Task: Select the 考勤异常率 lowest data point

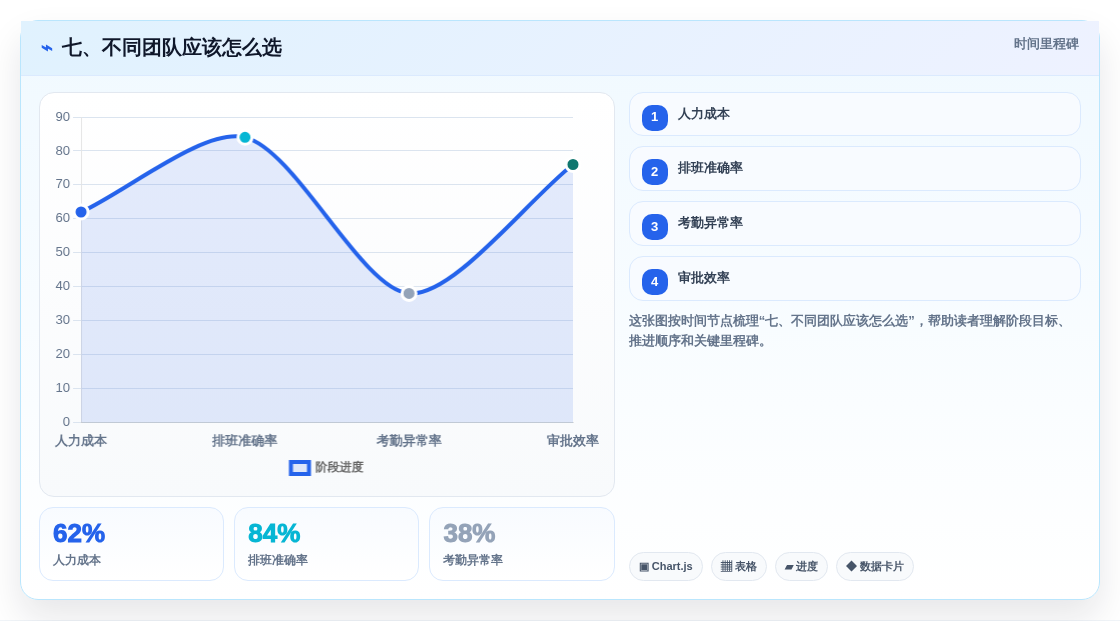Action: point(409,294)
